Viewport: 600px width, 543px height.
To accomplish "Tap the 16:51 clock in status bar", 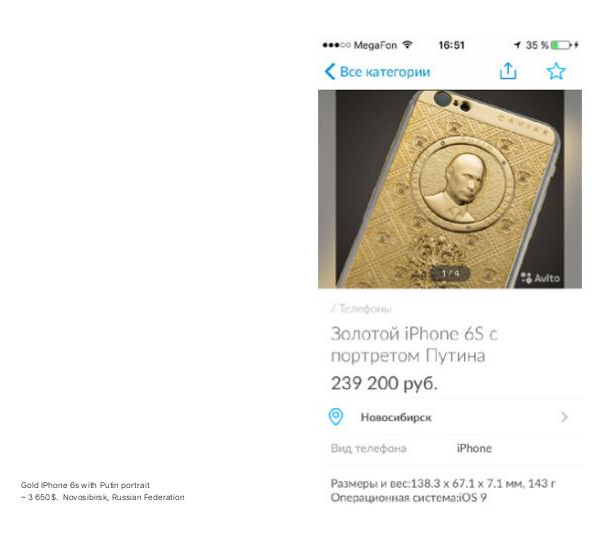I will pyautogui.click(x=452, y=45).
